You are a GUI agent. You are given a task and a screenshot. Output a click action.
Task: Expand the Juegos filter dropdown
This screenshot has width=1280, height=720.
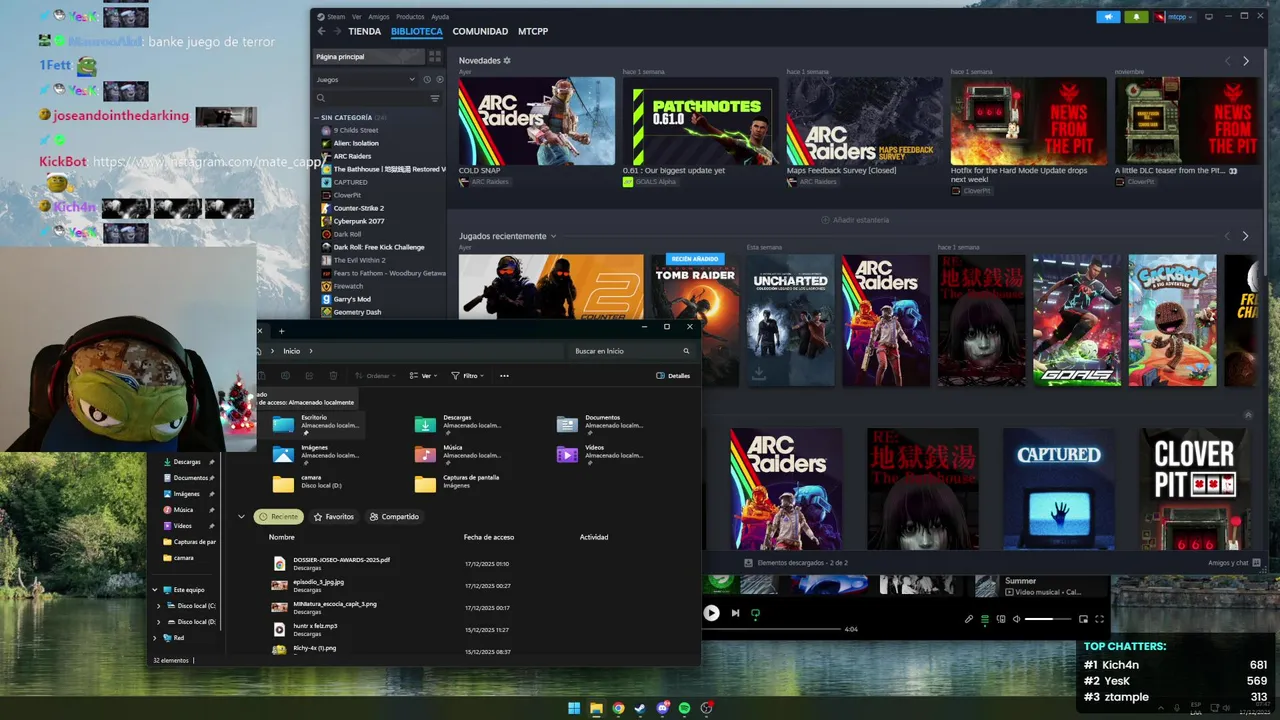[x=365, y=79]
